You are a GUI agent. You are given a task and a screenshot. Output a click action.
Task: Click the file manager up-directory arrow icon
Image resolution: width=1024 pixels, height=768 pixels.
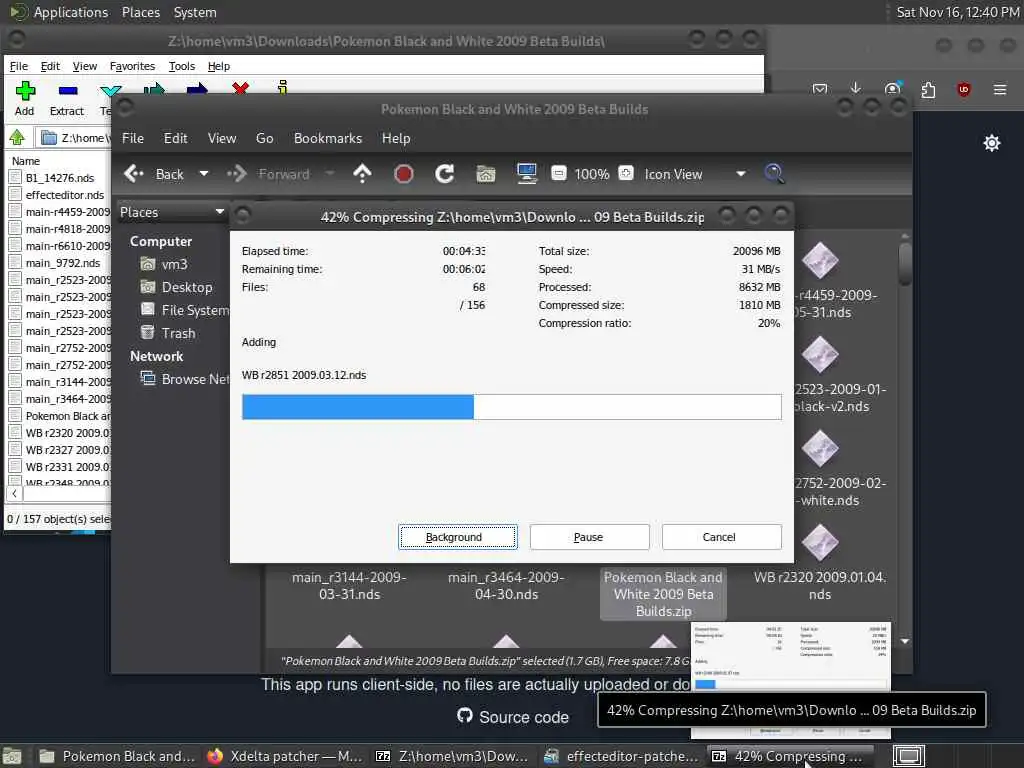pyautogui.click(x=362, y=174)
